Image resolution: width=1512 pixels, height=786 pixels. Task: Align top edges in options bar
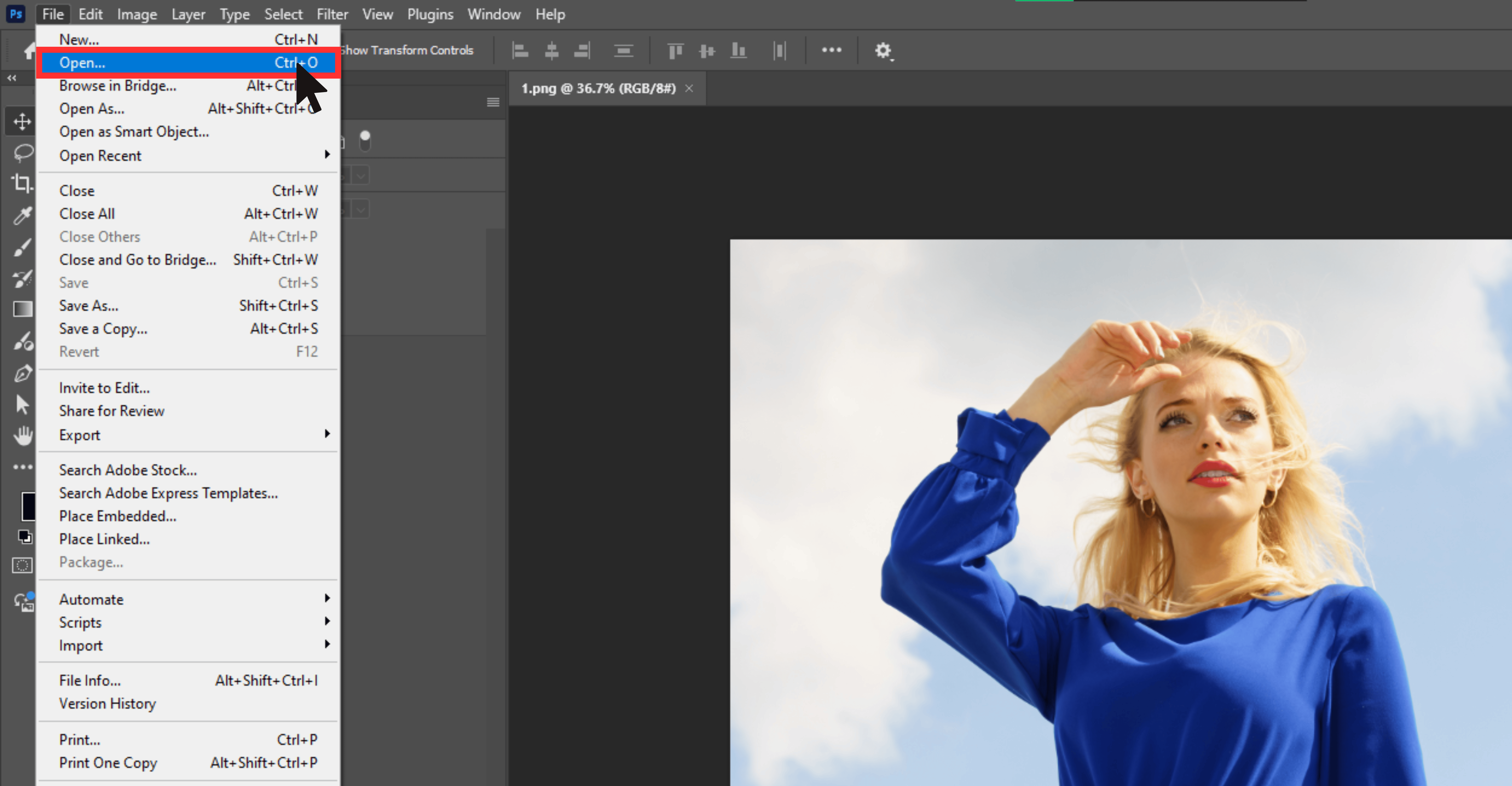(676, 51)
